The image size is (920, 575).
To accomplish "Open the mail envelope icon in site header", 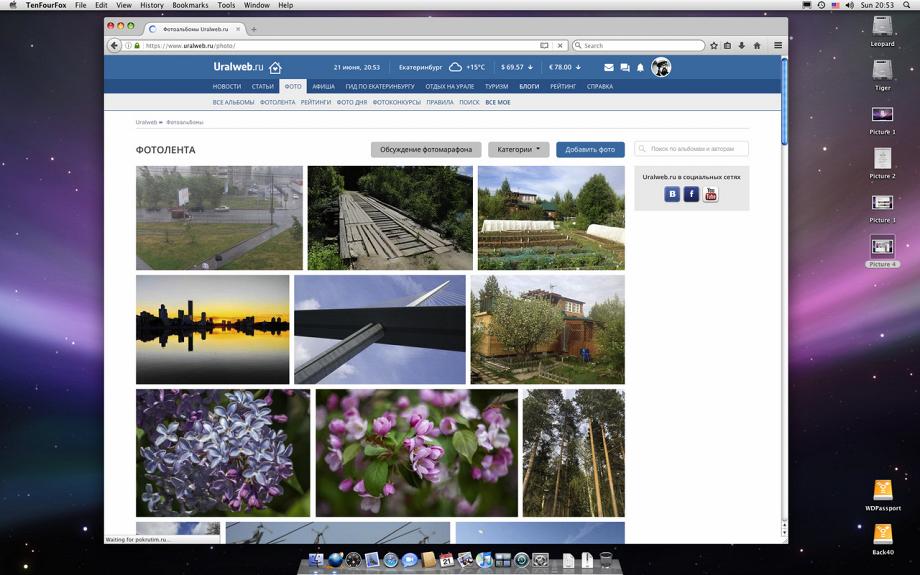I will 609,67.
